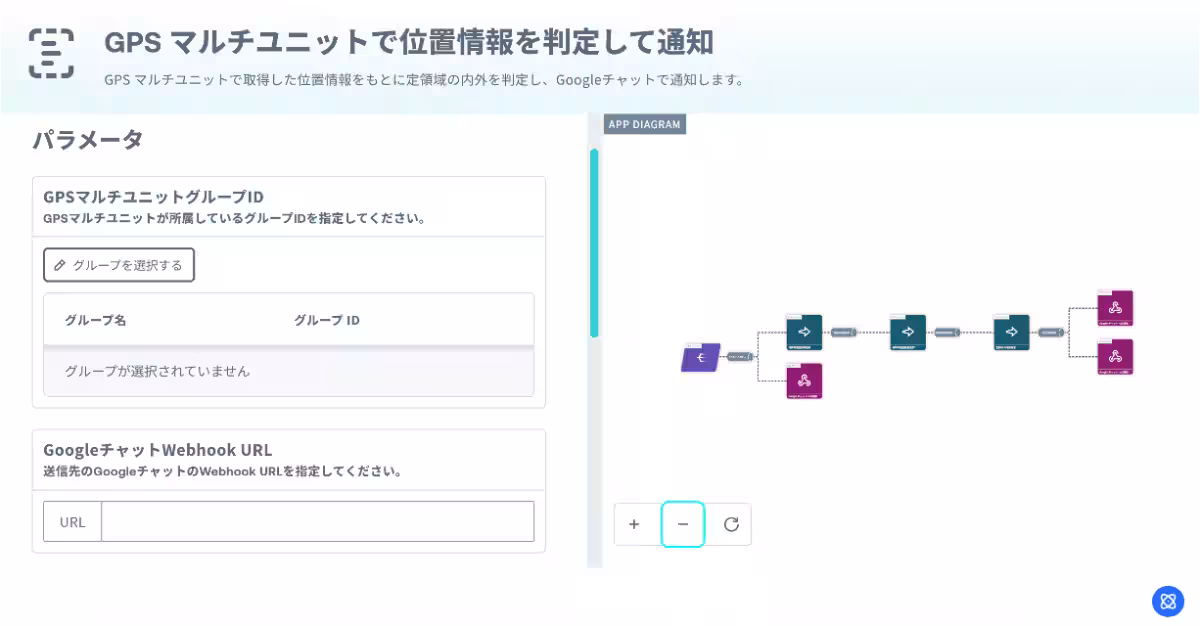Click the top-right Google Chat webhook node

[1113, 307]
